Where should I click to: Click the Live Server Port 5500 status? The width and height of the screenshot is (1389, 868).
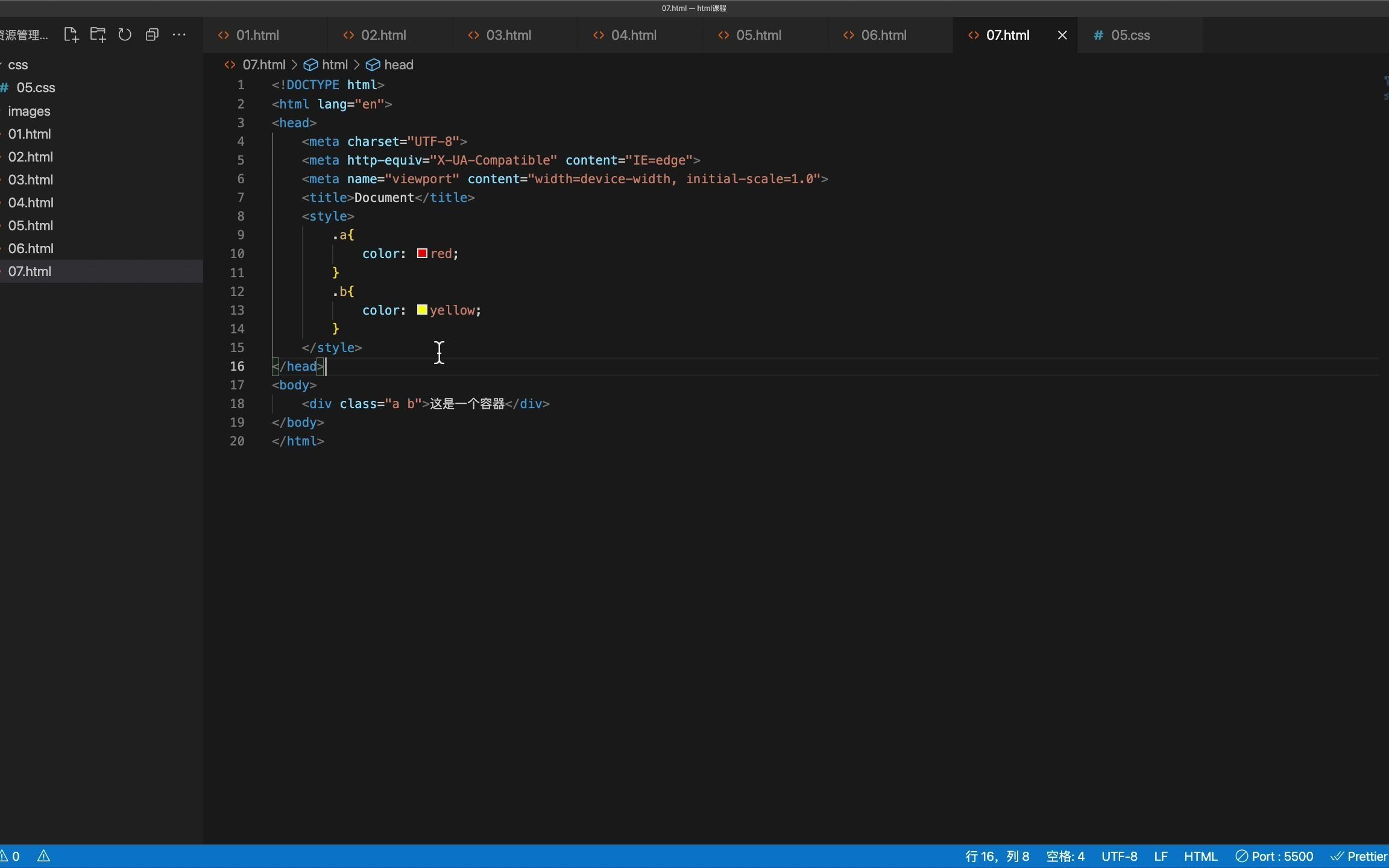click(1274, 856)
